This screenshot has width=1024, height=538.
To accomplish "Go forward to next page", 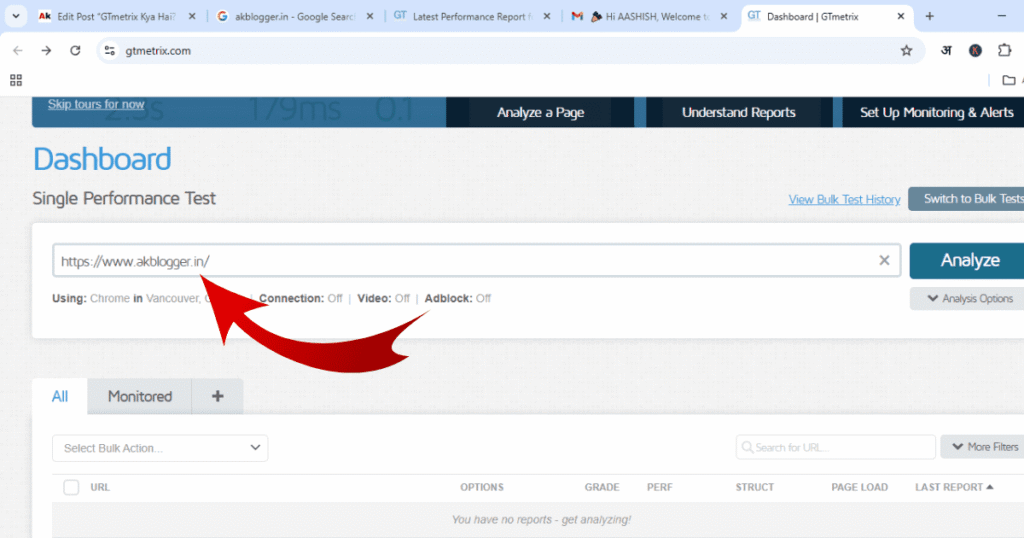I will pyautogui.click(x=46, y=50).
